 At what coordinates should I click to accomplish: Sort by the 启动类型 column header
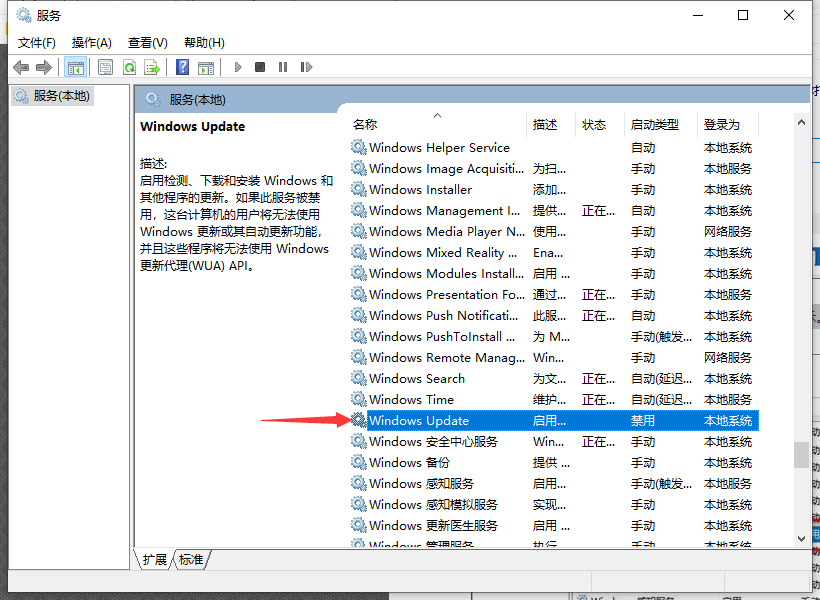[x=661, y=124]
